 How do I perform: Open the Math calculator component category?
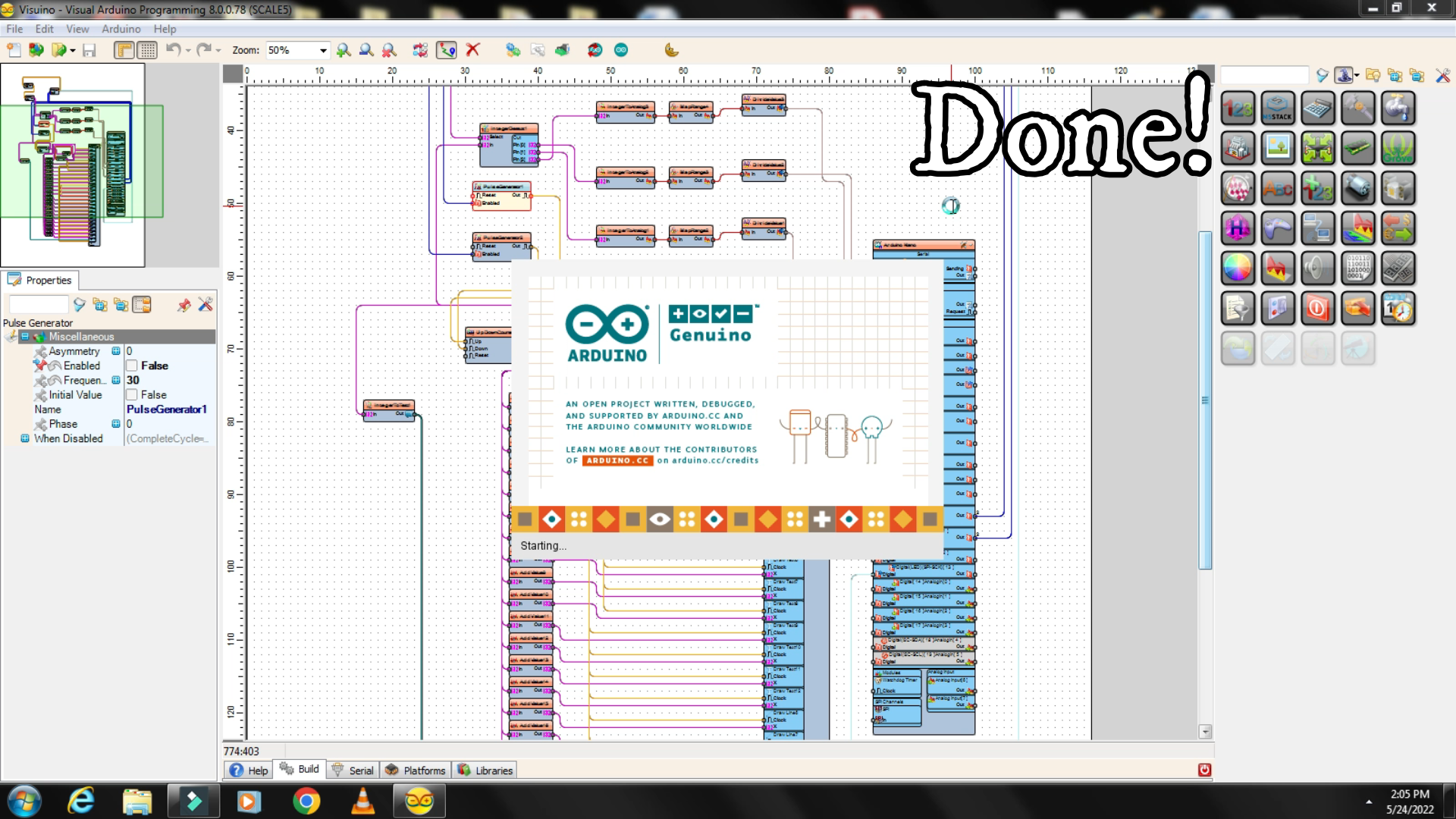[1318, 108]
